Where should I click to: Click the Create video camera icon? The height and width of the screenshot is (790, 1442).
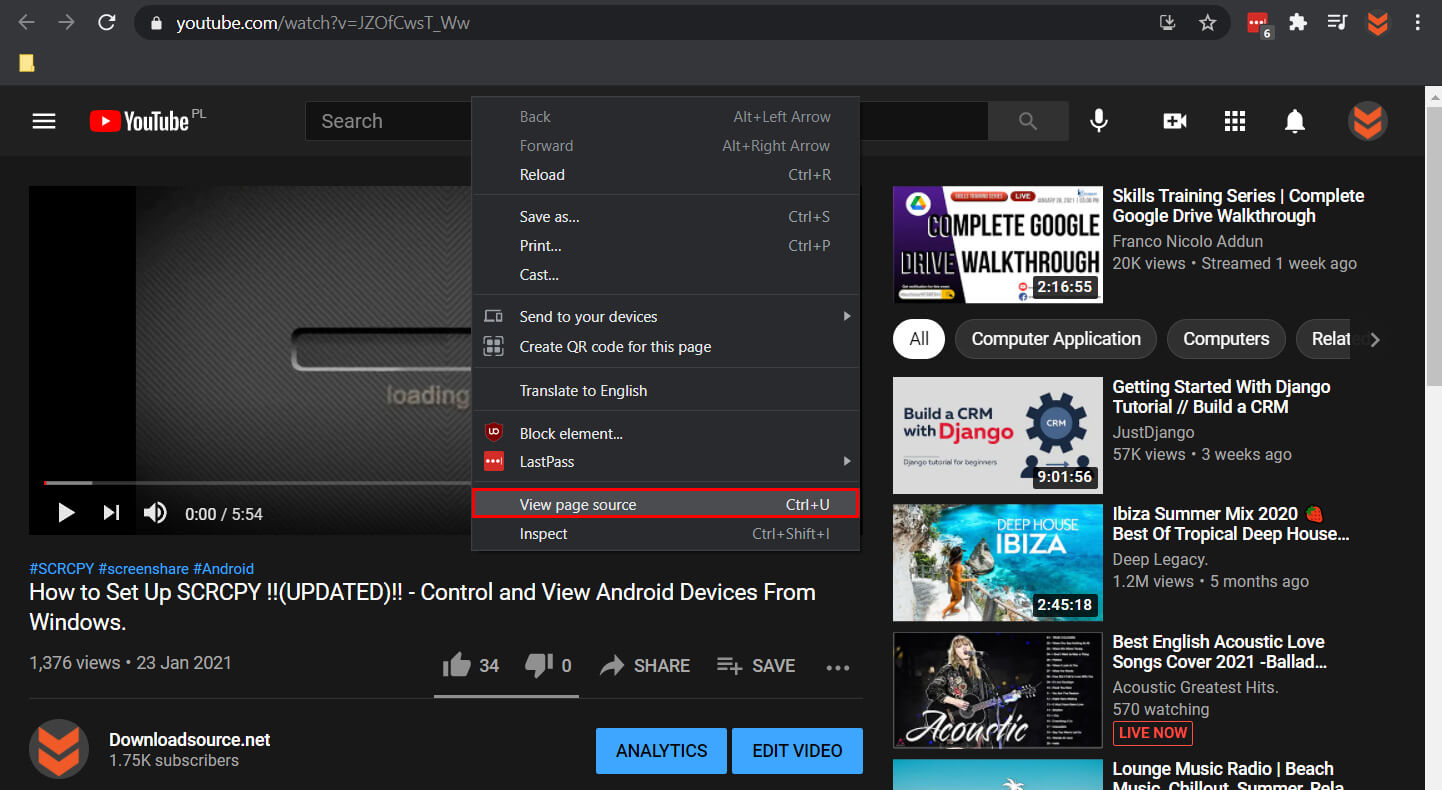coord(1175,121)
